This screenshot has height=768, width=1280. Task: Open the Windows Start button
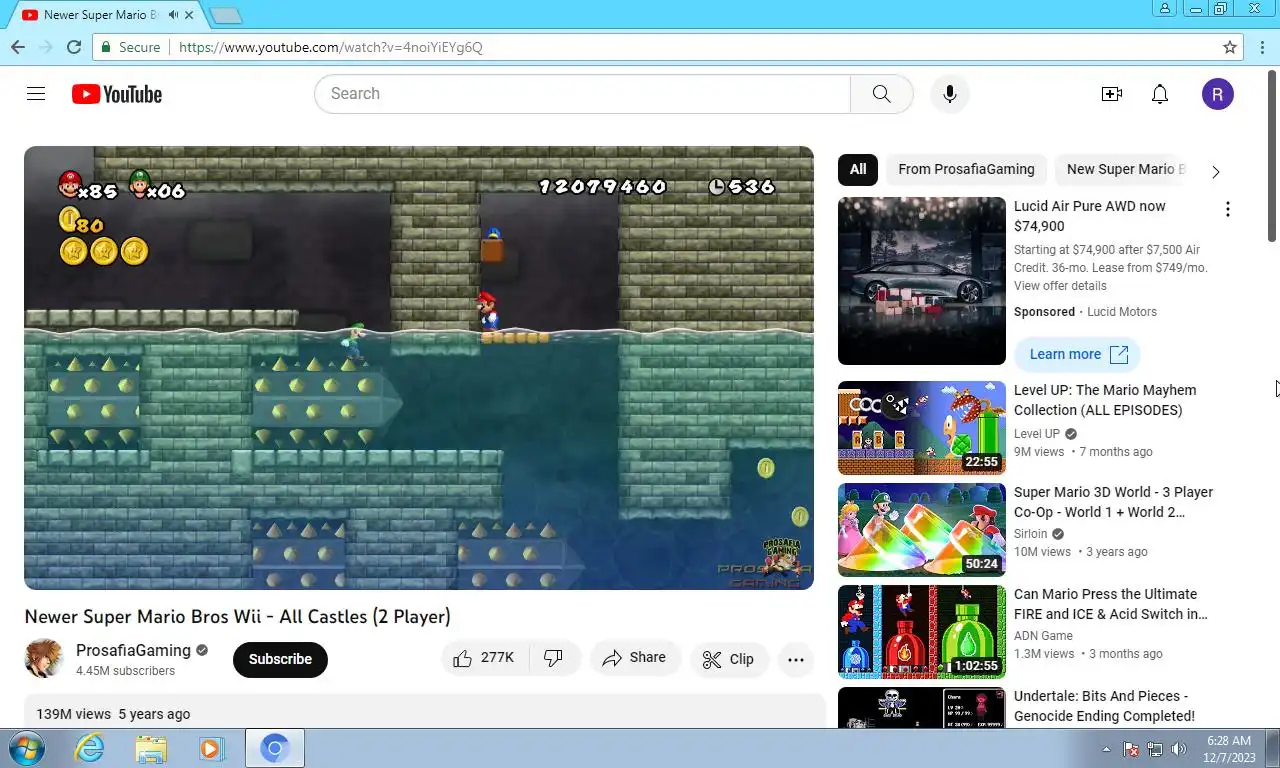26,748
